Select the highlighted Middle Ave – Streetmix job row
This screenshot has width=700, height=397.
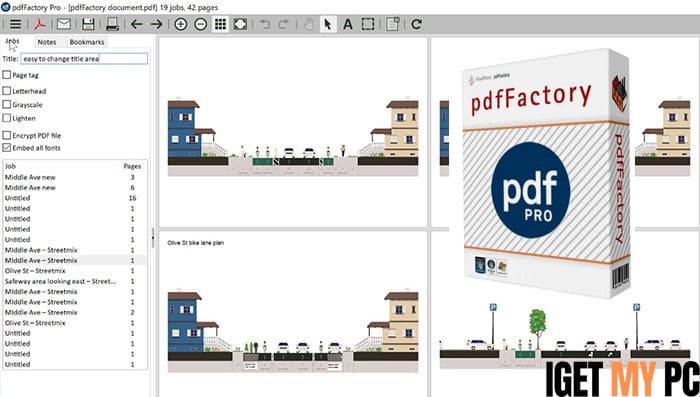75,260
